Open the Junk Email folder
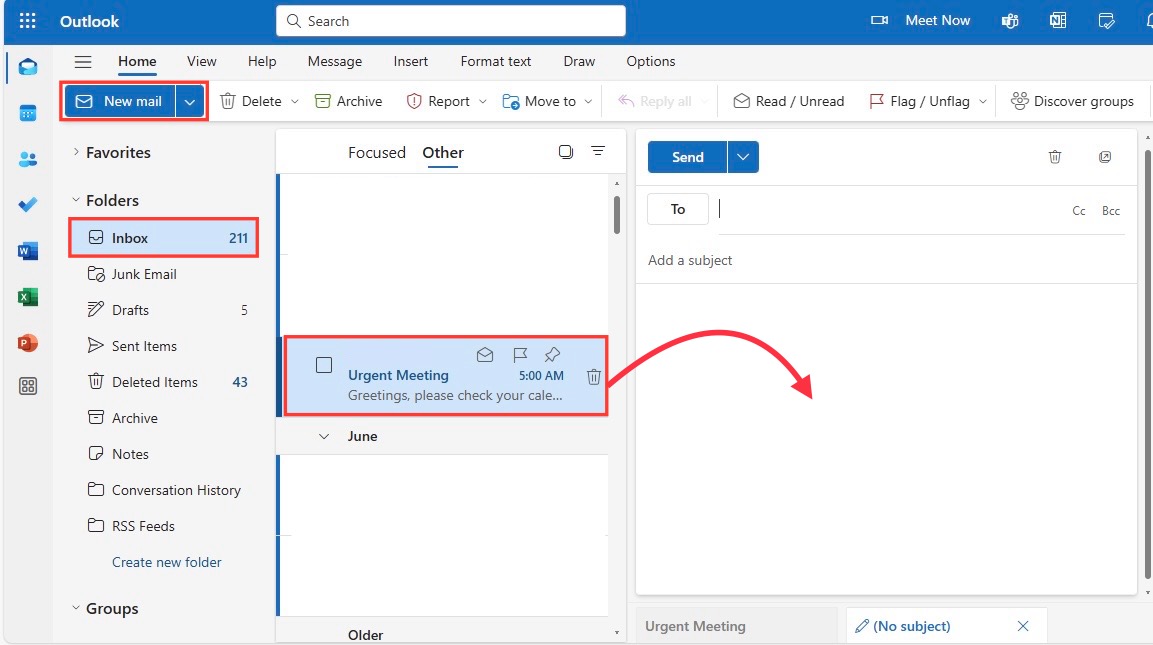The width and height of the screenshot is (1153, 645). [x=164, y=274]
